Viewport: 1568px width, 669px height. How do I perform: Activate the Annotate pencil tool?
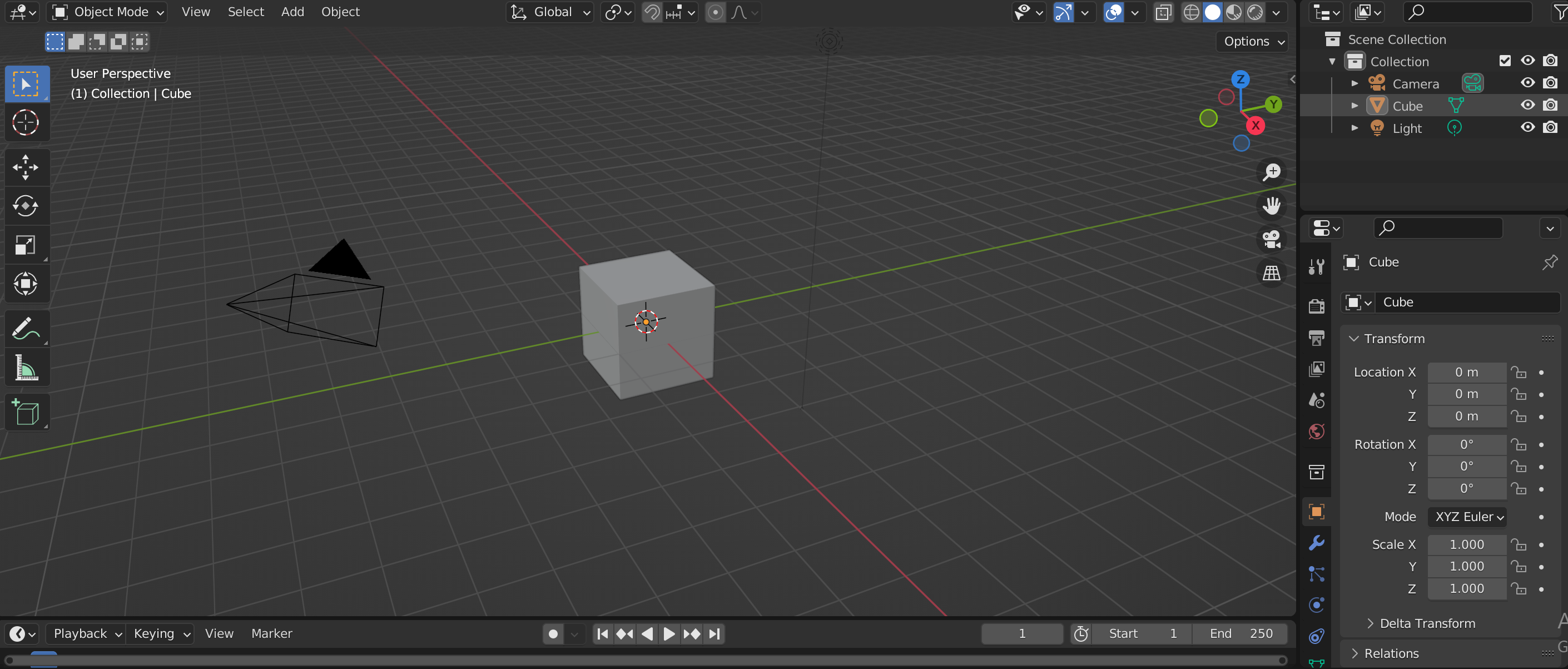(26, 329)
